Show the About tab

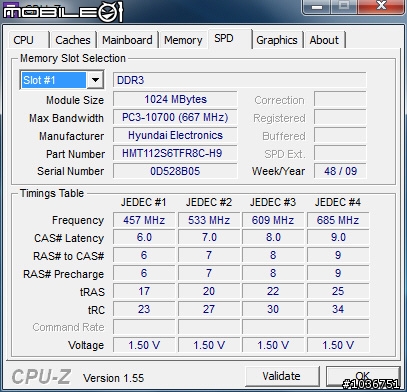pos(324,40)
